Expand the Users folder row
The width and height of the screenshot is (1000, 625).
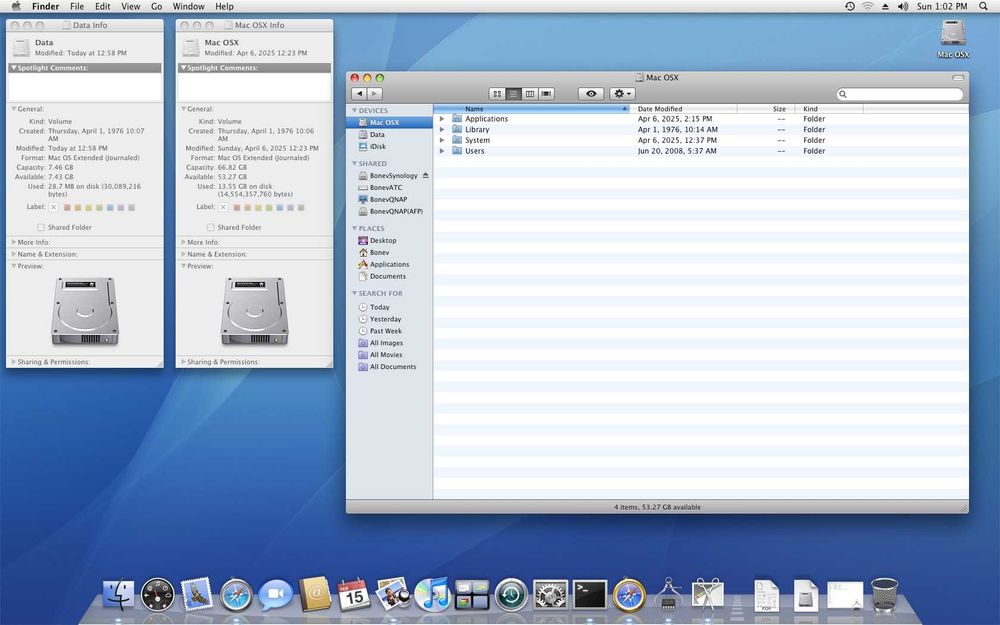(441, 151)
